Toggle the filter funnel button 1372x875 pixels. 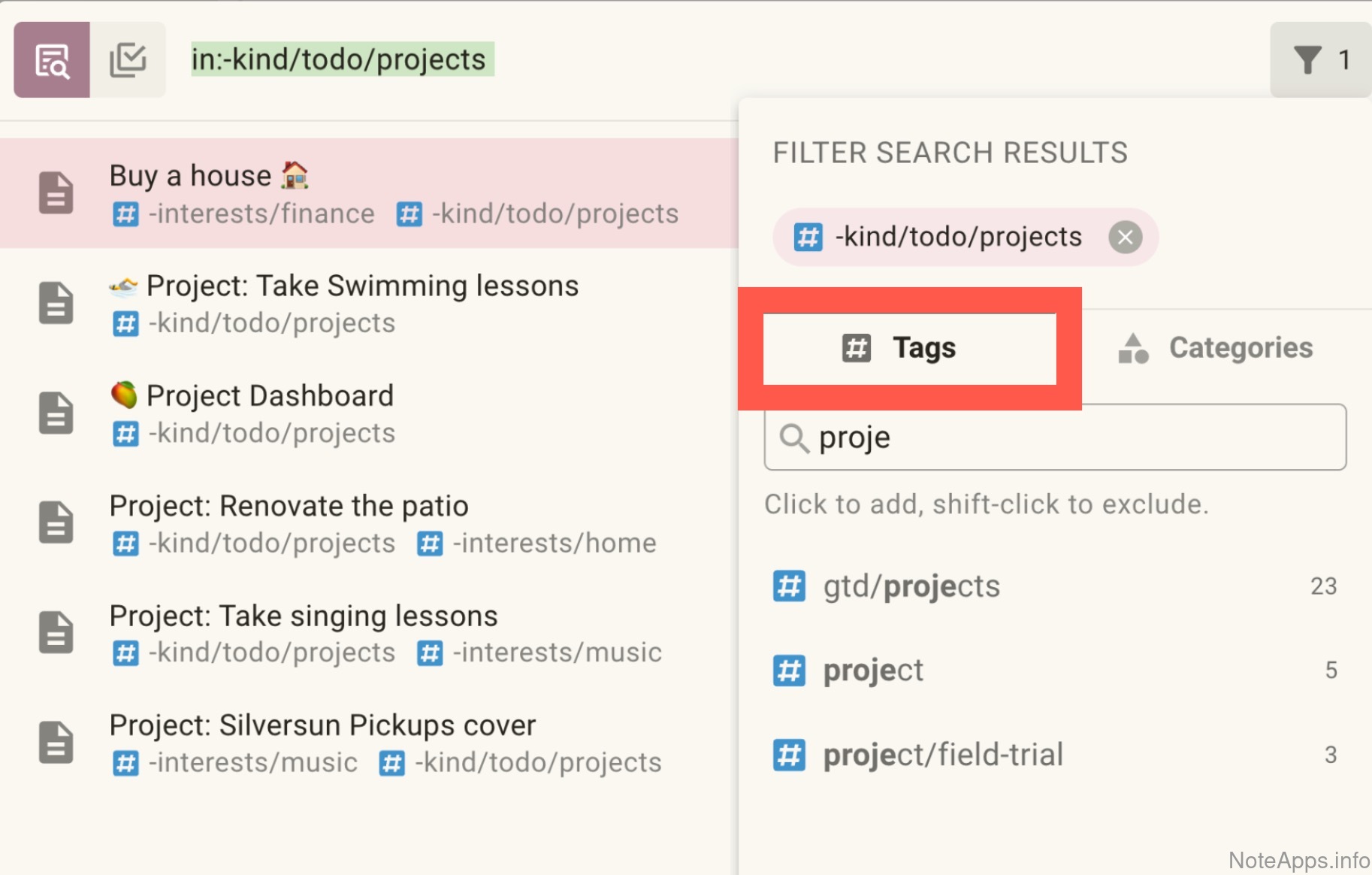(x=1320, y=60)
